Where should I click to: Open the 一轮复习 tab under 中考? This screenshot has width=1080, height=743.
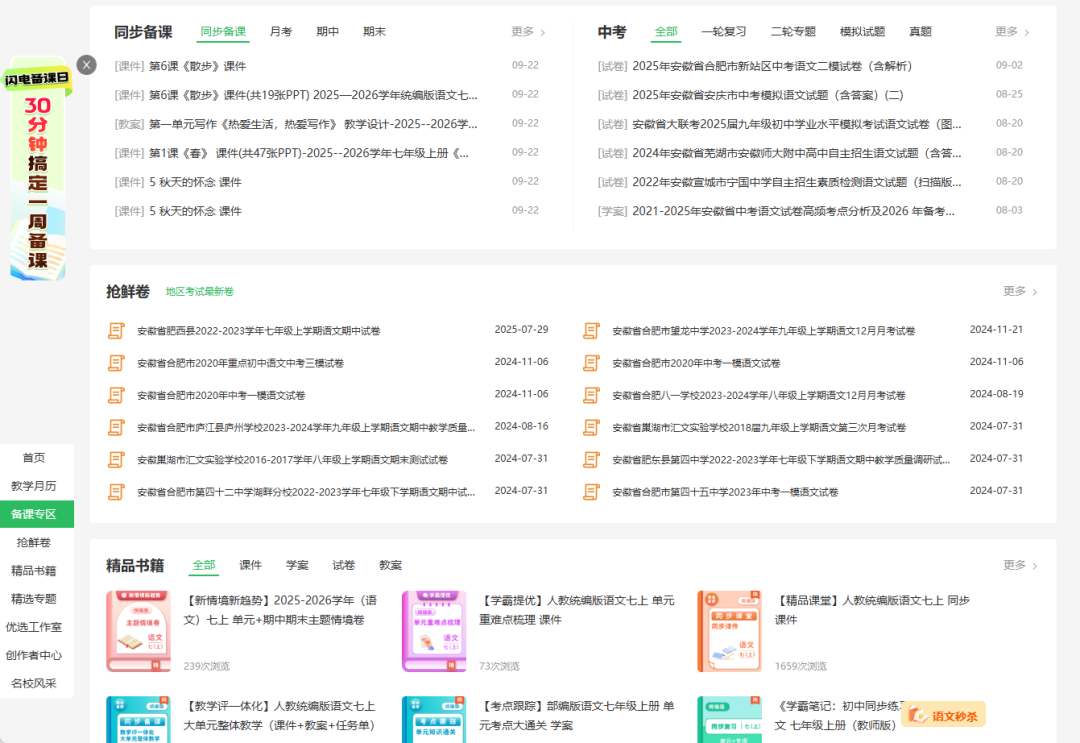click(723, 31)
